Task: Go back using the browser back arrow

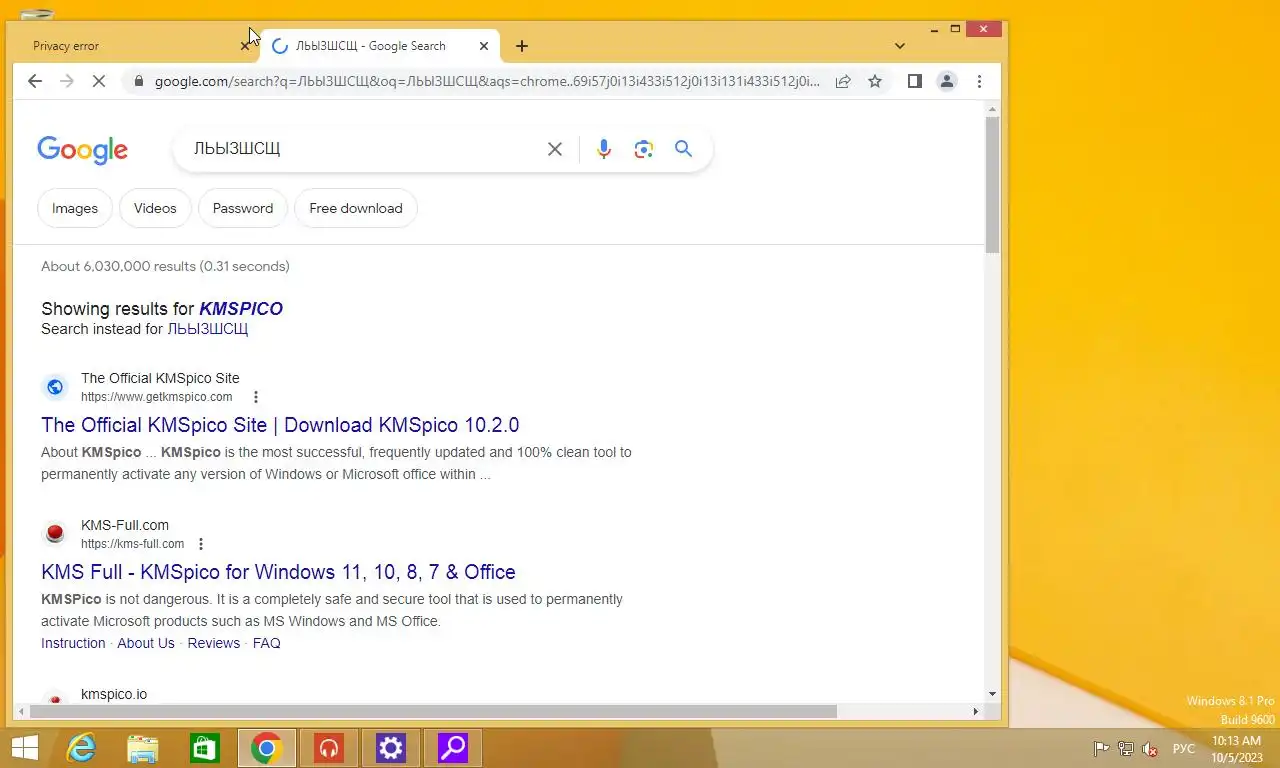Action: coord(35,81)
